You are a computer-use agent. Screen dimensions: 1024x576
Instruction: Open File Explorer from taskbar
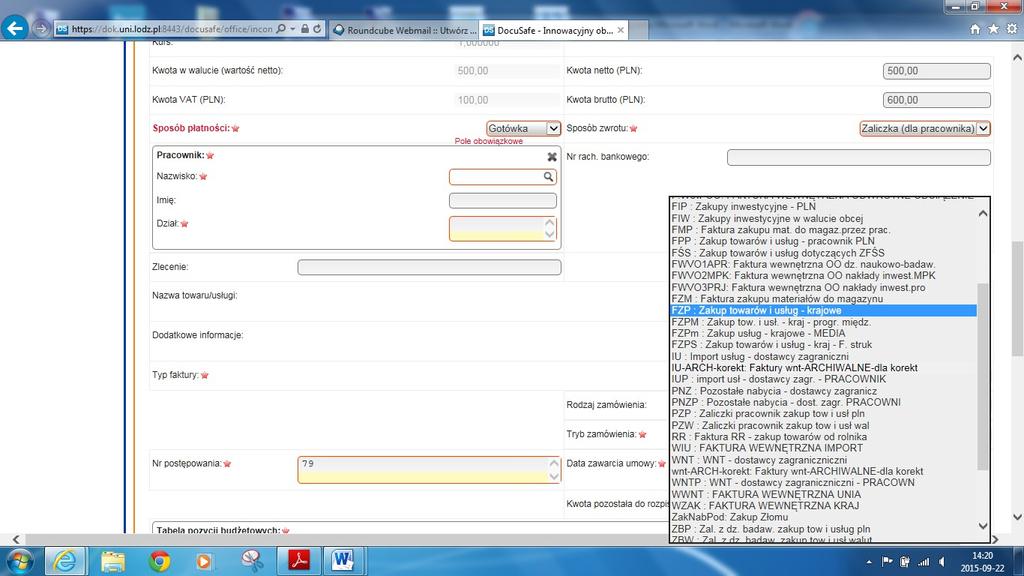(112, 561)
